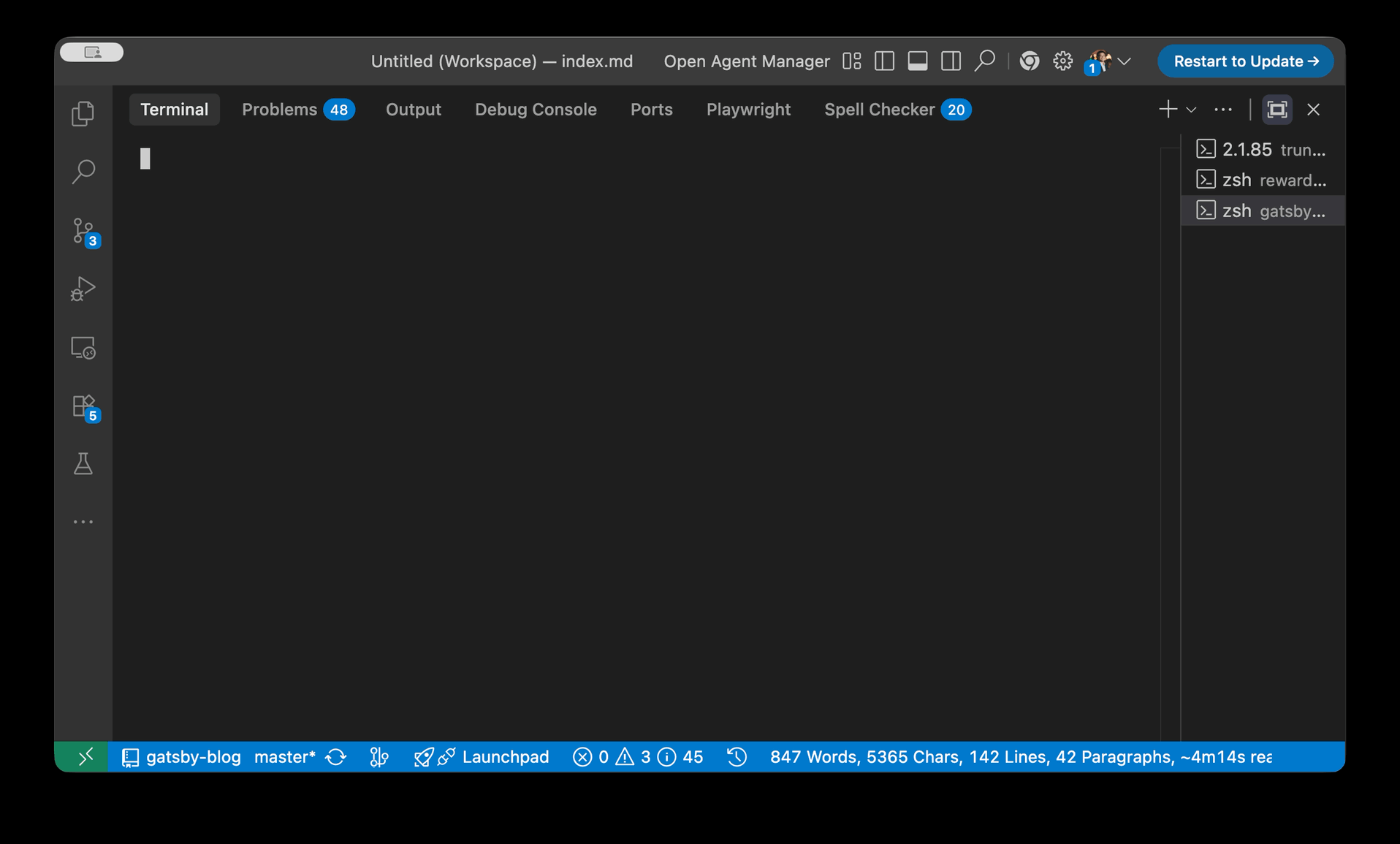Image resolution: width=1400 pixels, height=844 pixels.
Task: Select the Testing flask icon
Action: click(83, 463)
